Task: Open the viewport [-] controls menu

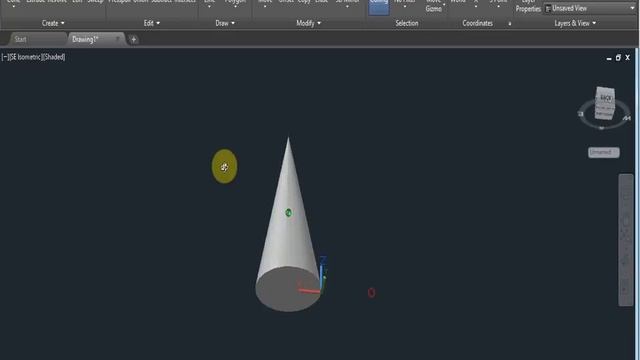Action: click(x=4, y=57)
